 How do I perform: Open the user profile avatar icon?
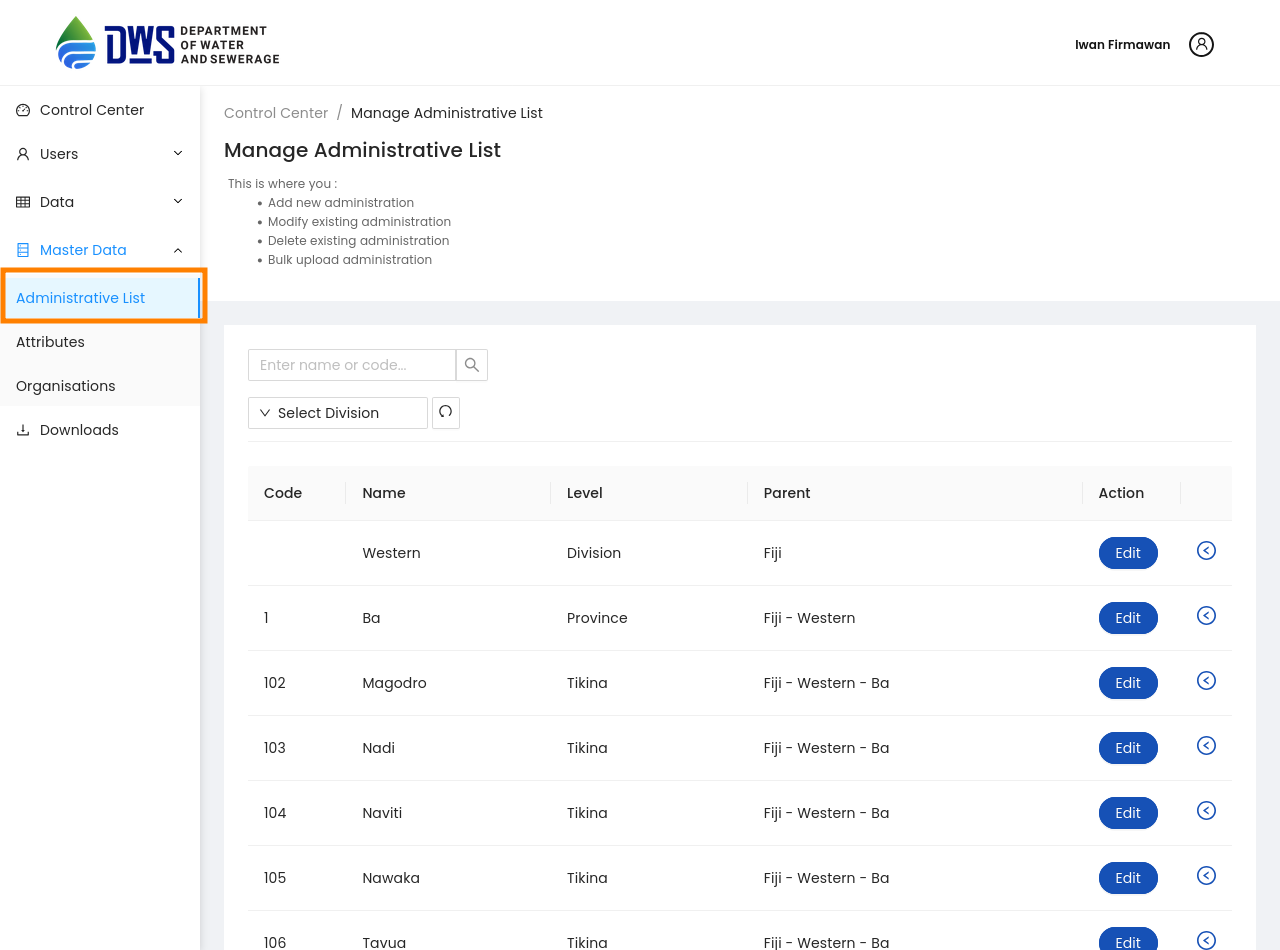tap(1201, 44)
